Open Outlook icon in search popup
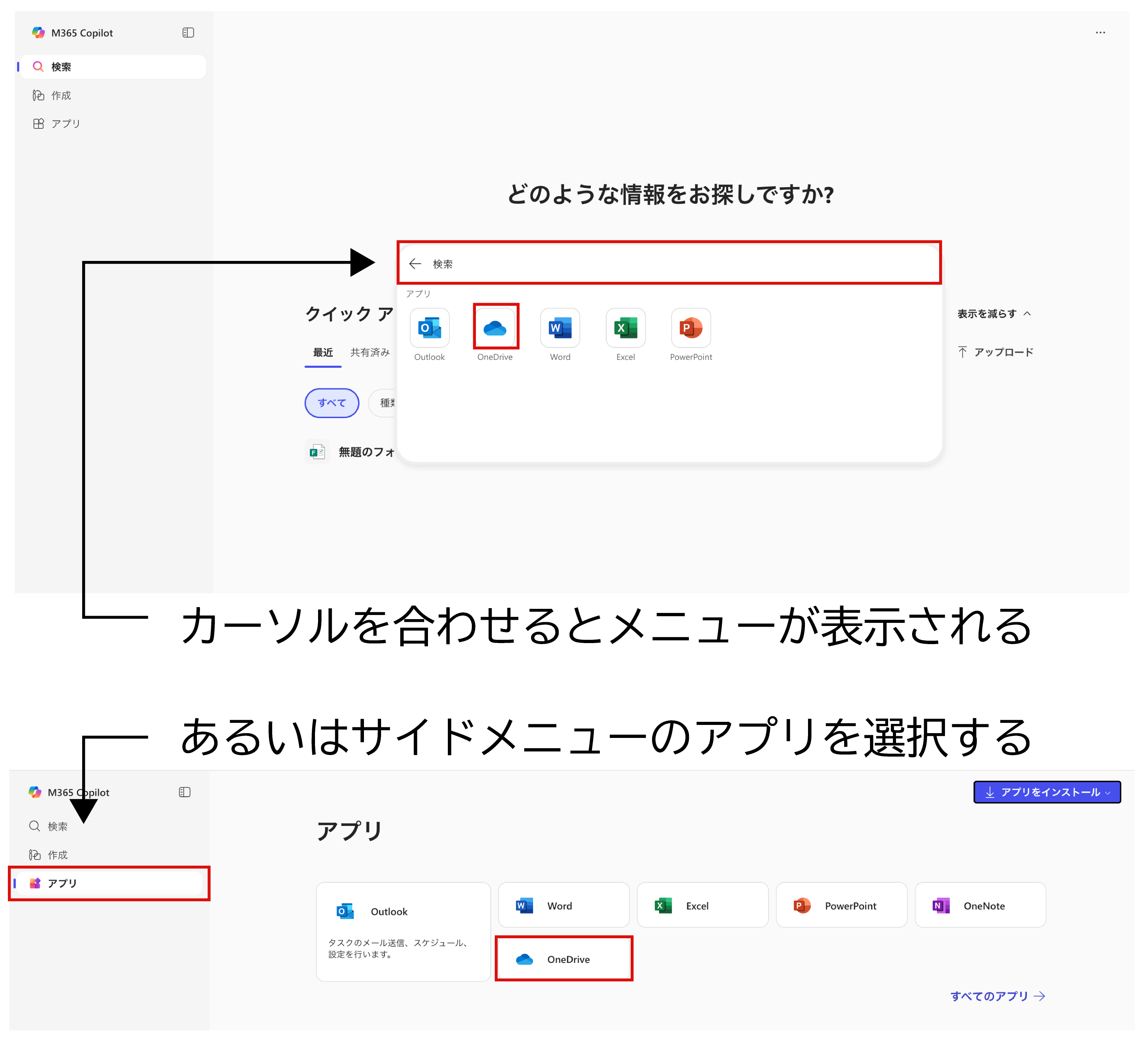The height and width of the screenshot is (1042, 1148). pos(429,328)
